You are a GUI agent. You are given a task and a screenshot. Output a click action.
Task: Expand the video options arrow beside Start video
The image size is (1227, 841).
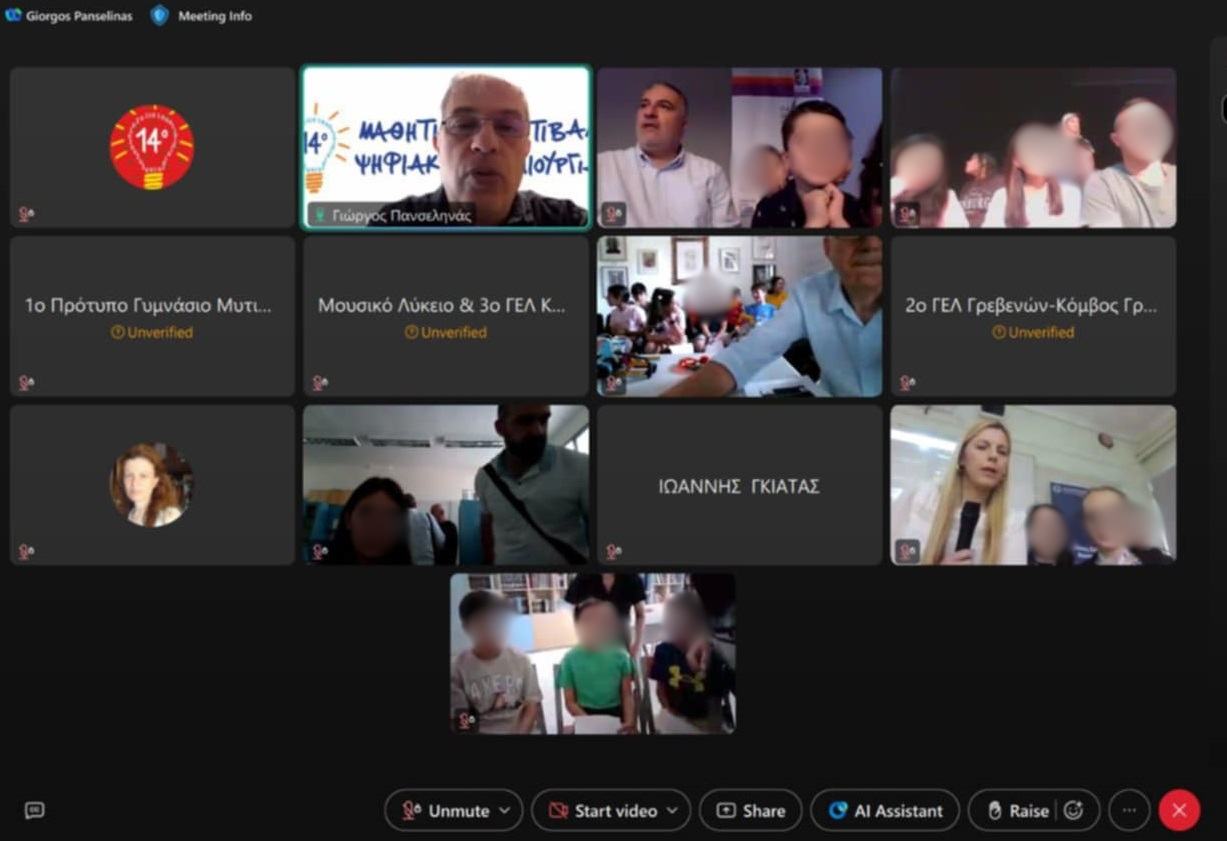coord(672,811)
